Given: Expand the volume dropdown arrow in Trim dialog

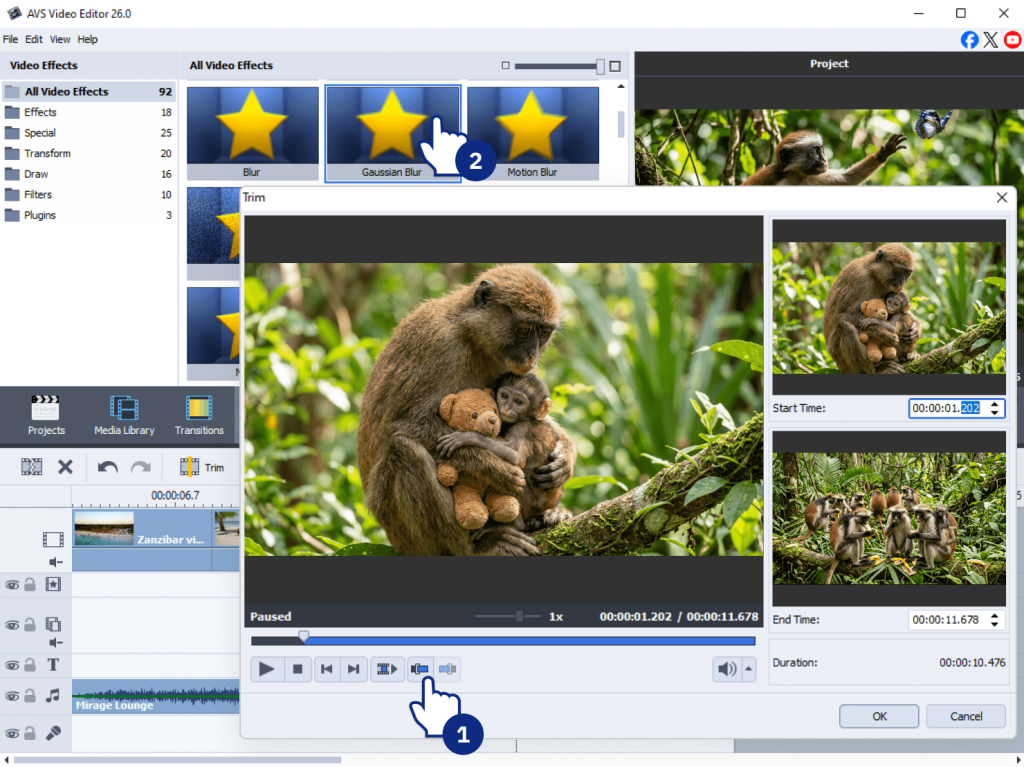Looking at the screenshot, I should tap(749, 670).
